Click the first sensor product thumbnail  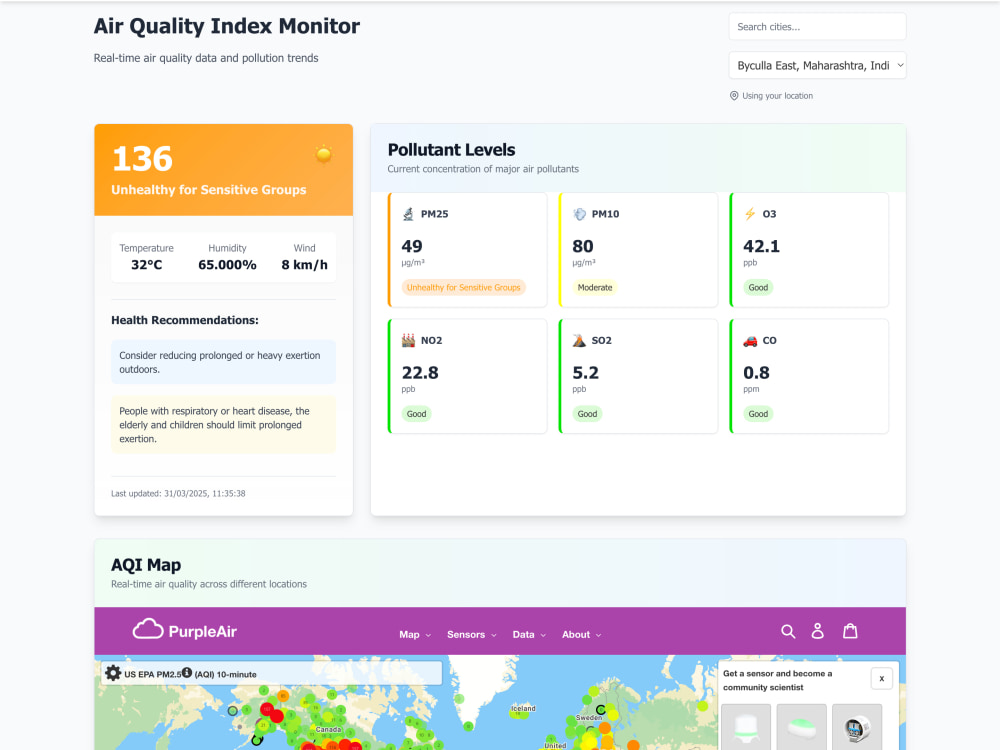pos(746,727)
